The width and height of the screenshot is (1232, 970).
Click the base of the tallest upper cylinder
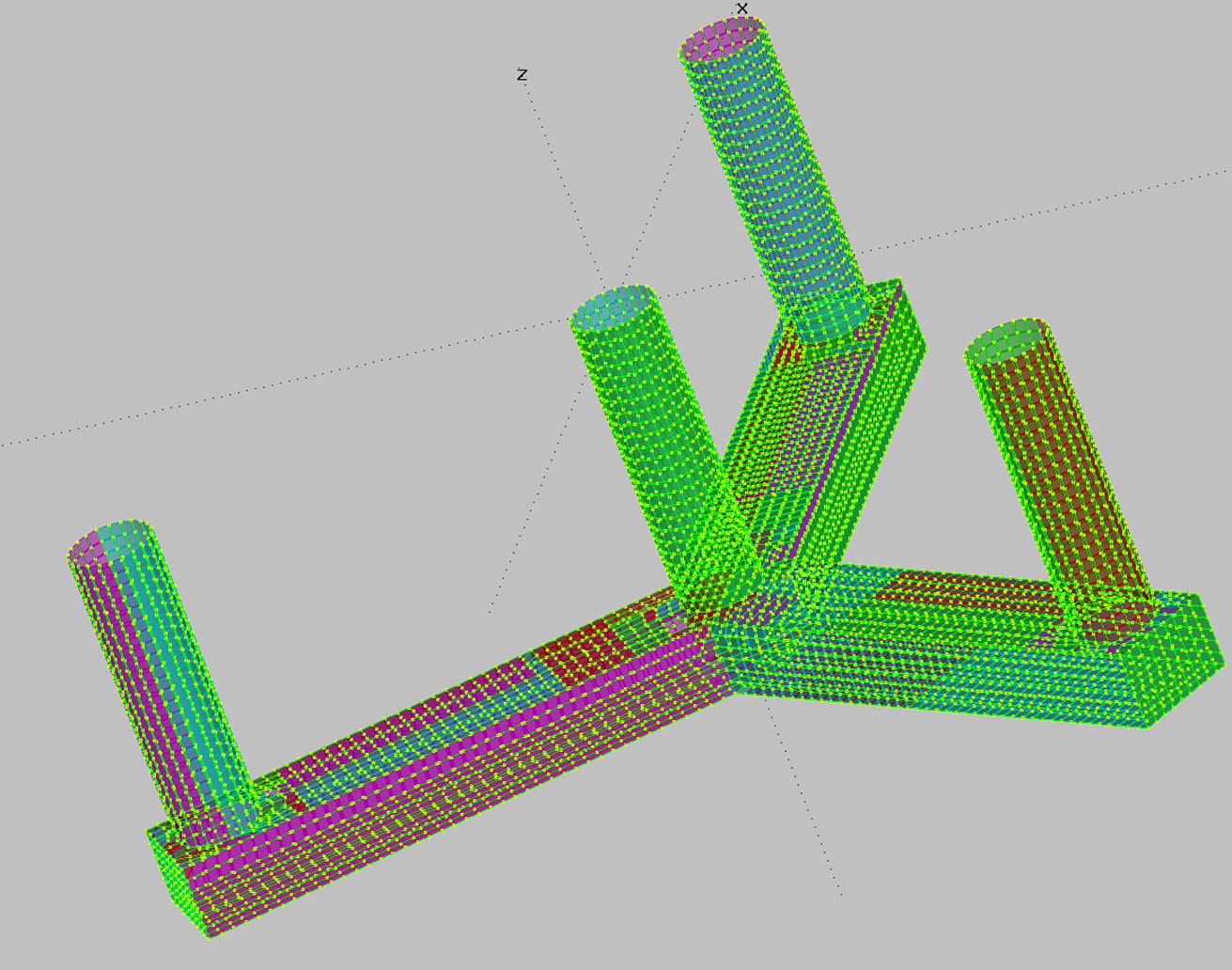pos(827,320)
